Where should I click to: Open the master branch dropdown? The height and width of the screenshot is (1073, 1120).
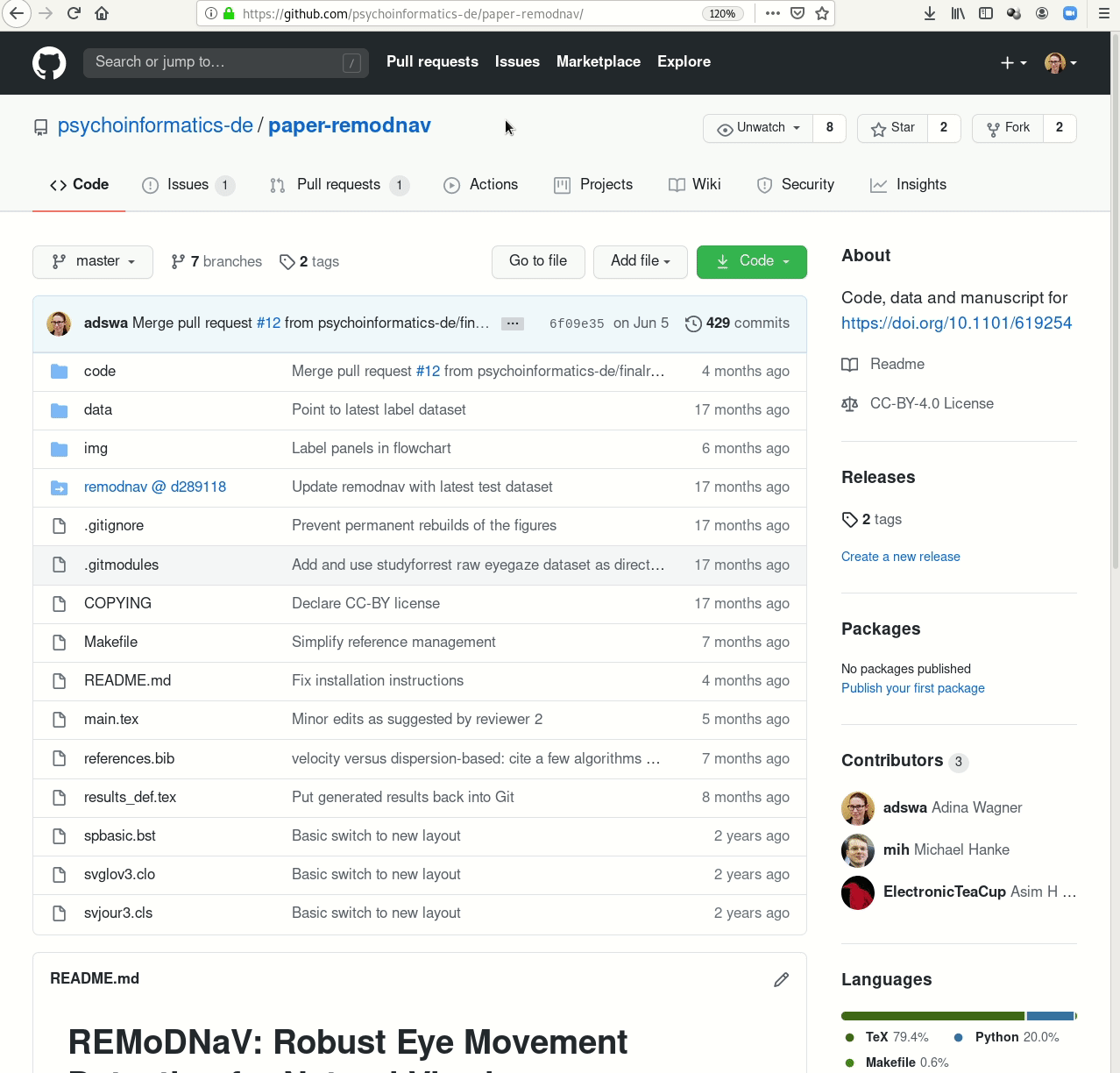tap(93, 262)
